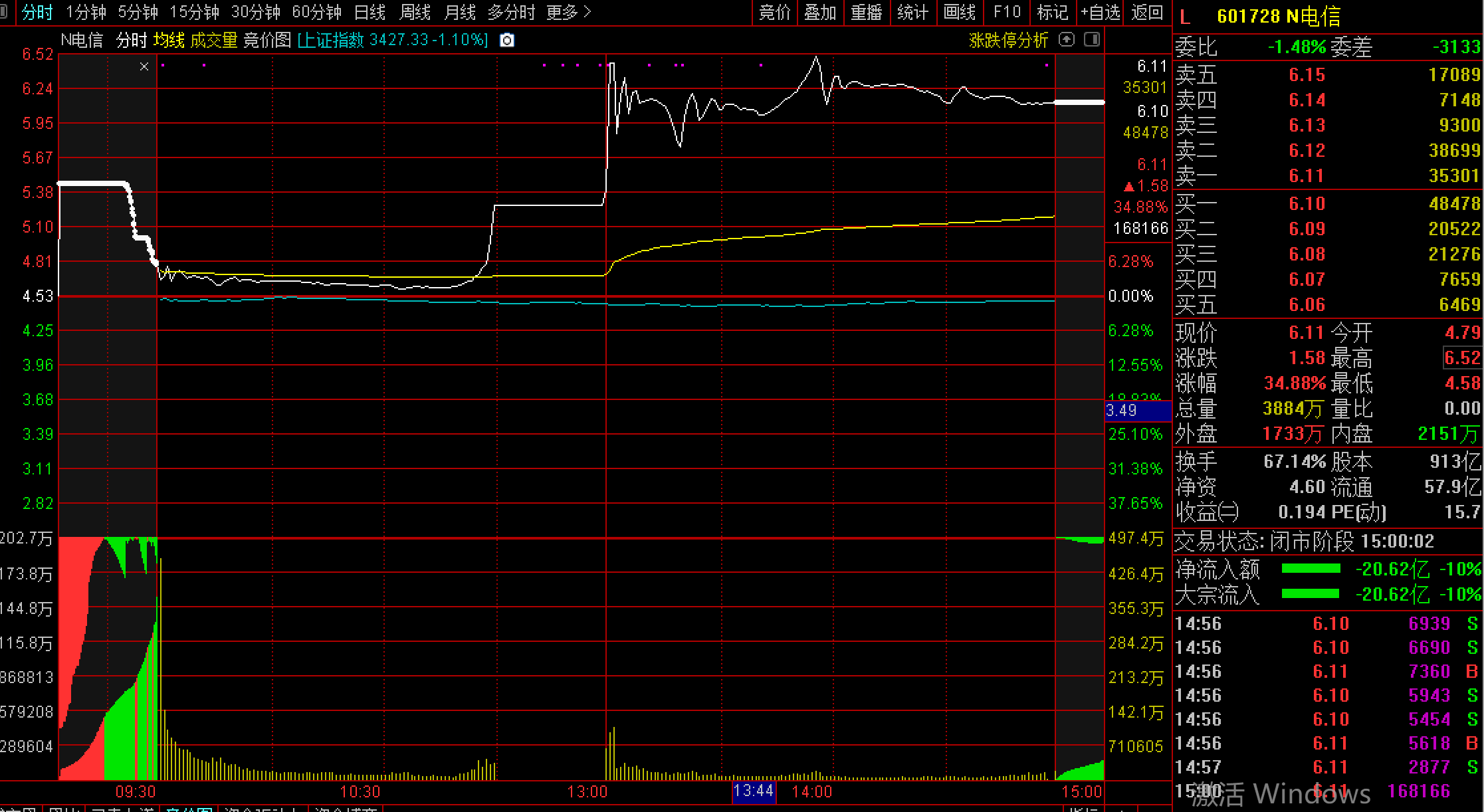Click the green 净流入额 flow bar

pyautogui.click(x=1311, y=569)
